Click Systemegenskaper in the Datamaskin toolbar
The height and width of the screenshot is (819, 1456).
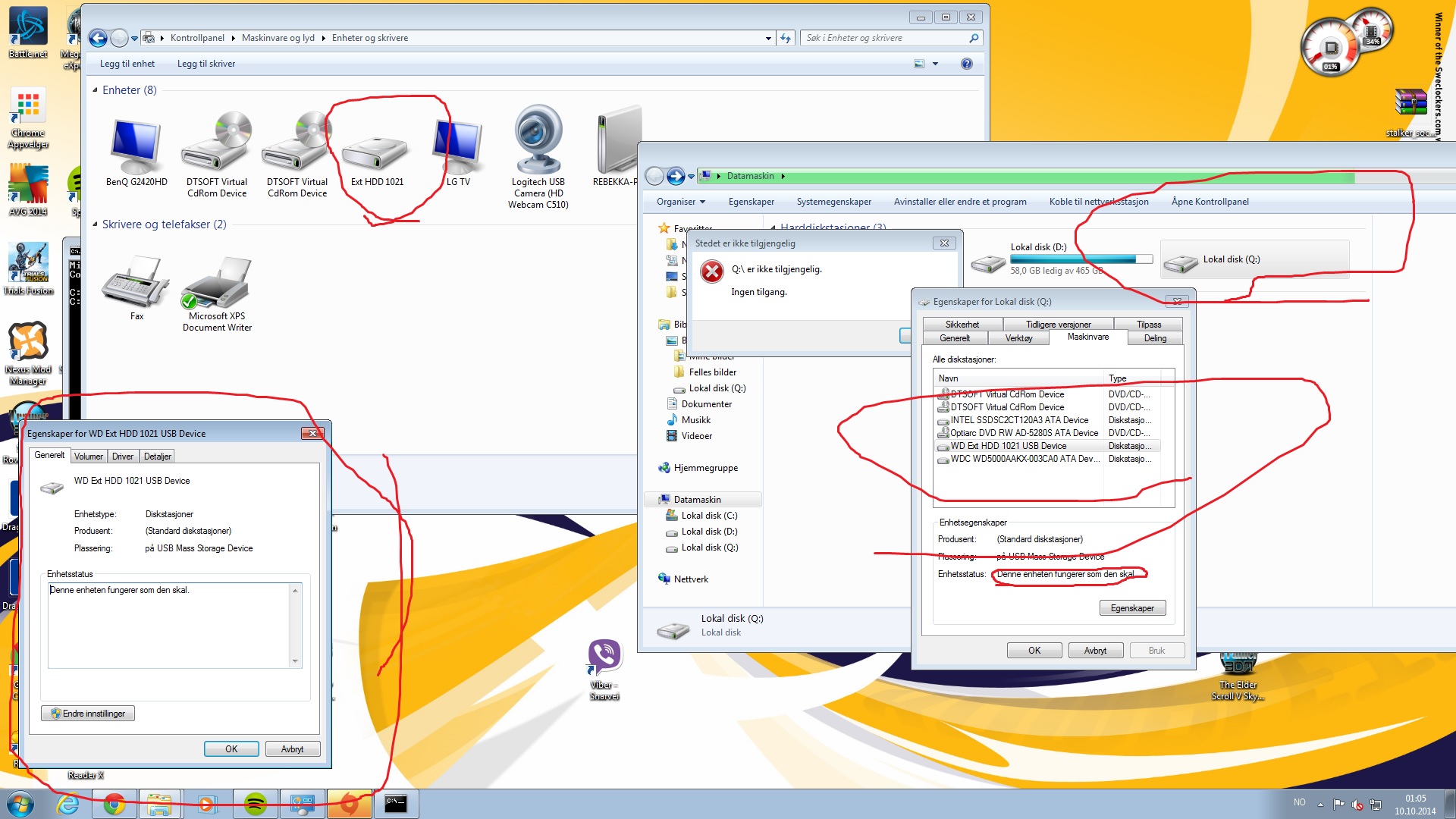pyautogui.click(x=833, y=202)
